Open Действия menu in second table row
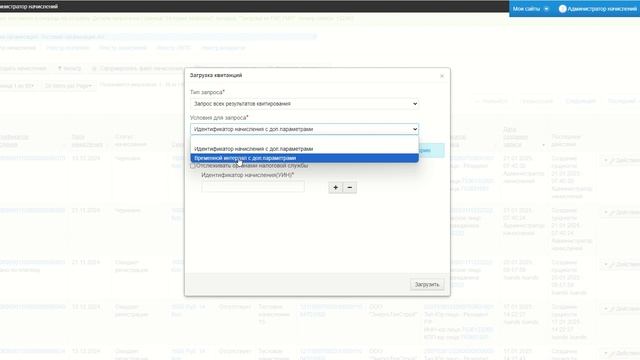The height and width of the screenshot is (360, 640). click(x=620, y=213)
